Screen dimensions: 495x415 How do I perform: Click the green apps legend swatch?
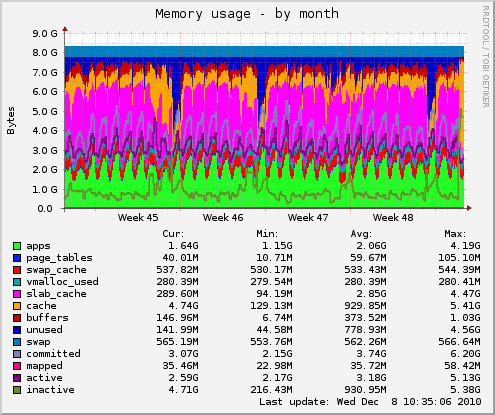[x=17, y=246]
